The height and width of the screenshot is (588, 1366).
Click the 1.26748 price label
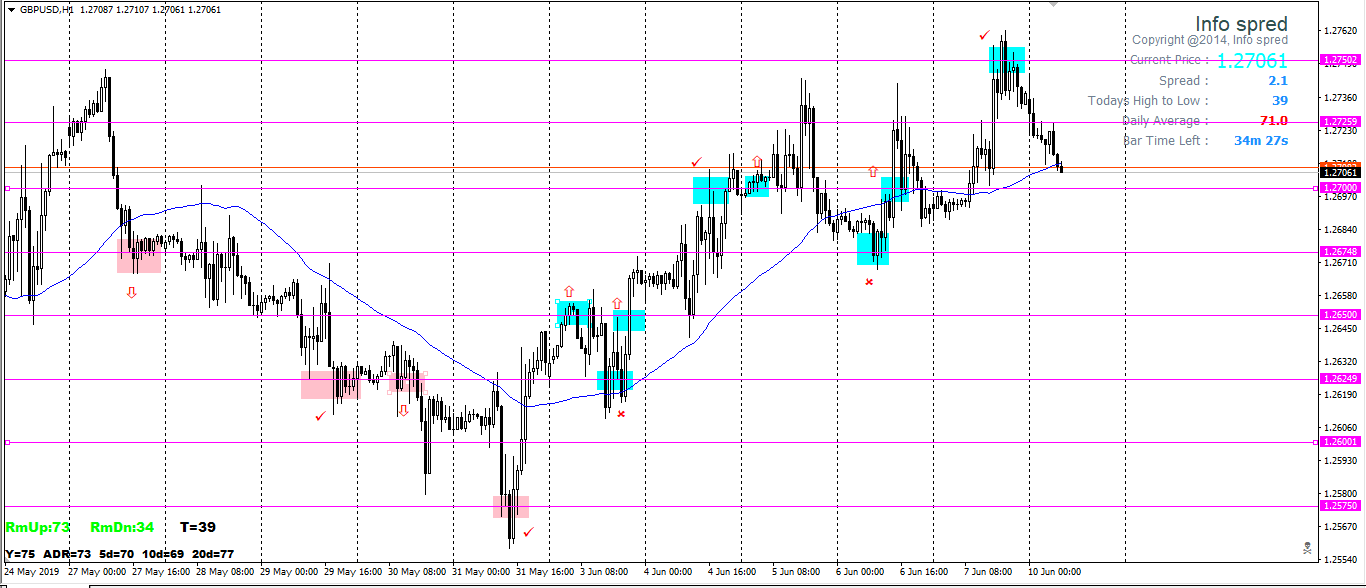[x=1340, y=251]
